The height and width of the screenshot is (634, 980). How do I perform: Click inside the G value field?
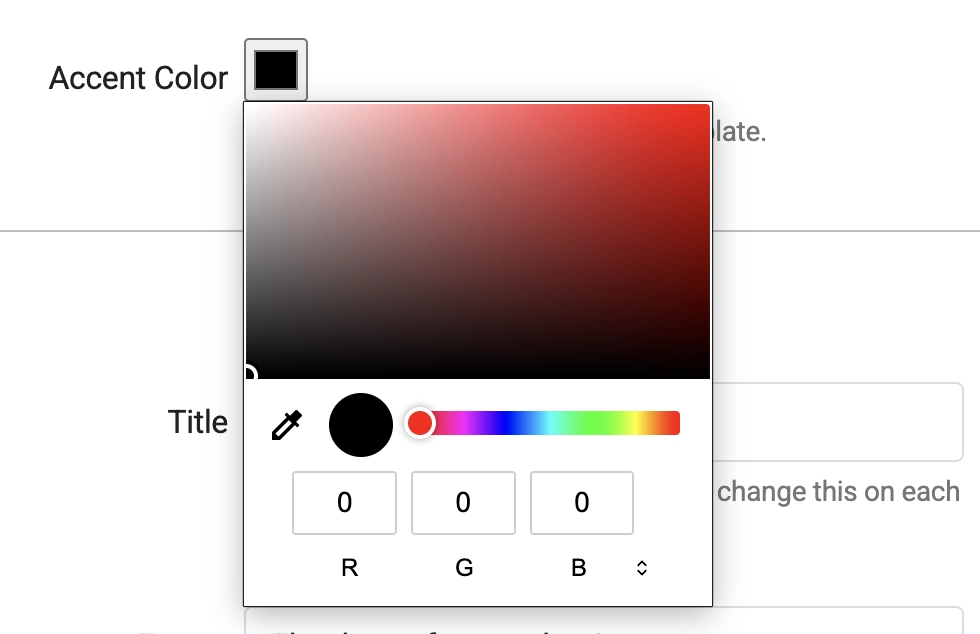[463, 503]
